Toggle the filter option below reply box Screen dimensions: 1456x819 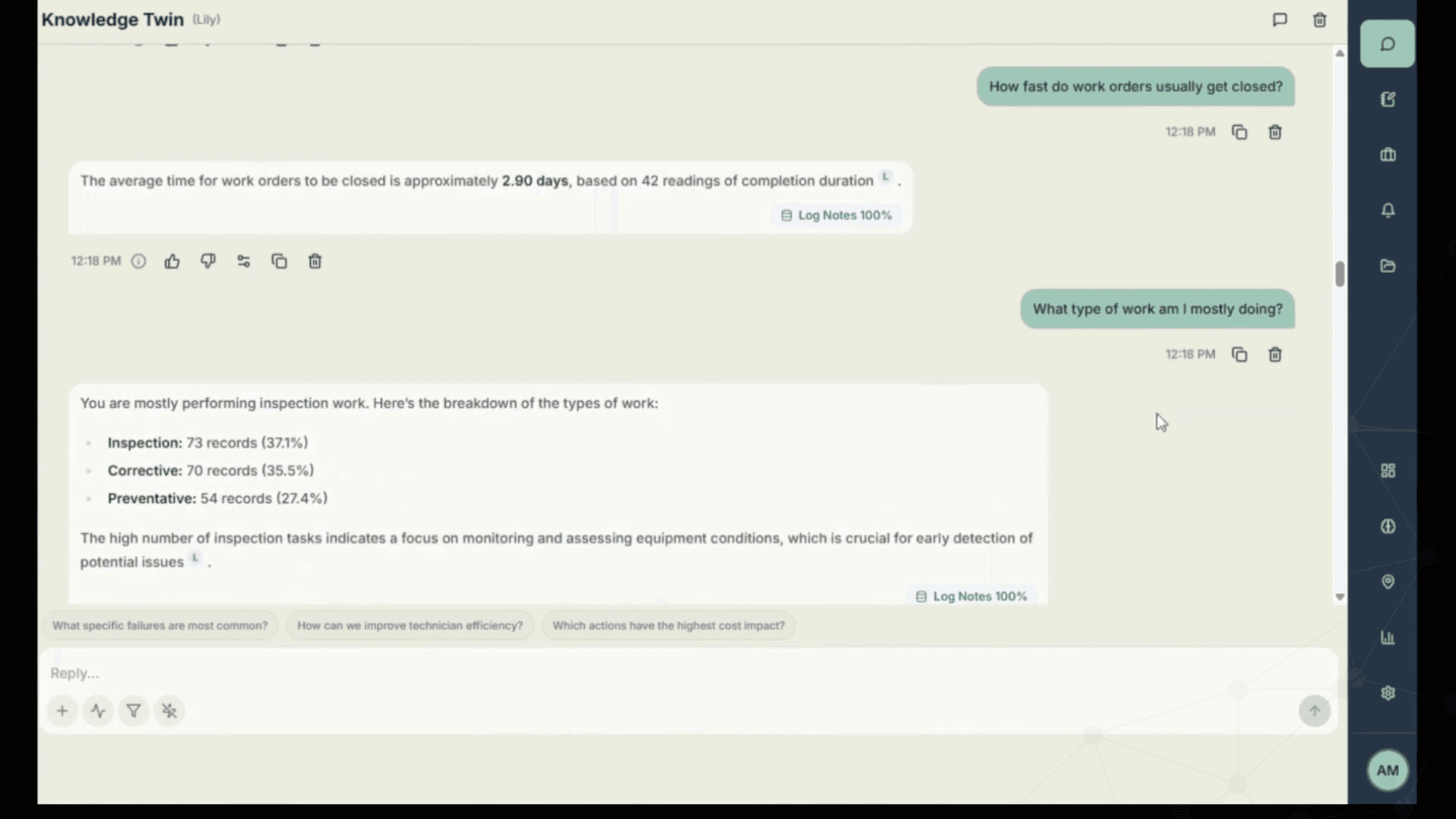pyautogui.click(x=133, y=711)
